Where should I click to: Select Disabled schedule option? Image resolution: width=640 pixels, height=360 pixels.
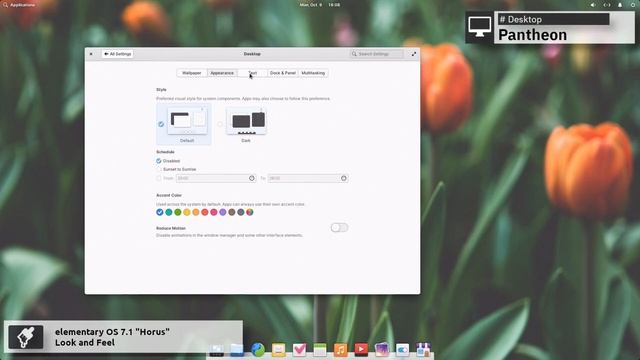pyautogui.click(x=159, y=161)
